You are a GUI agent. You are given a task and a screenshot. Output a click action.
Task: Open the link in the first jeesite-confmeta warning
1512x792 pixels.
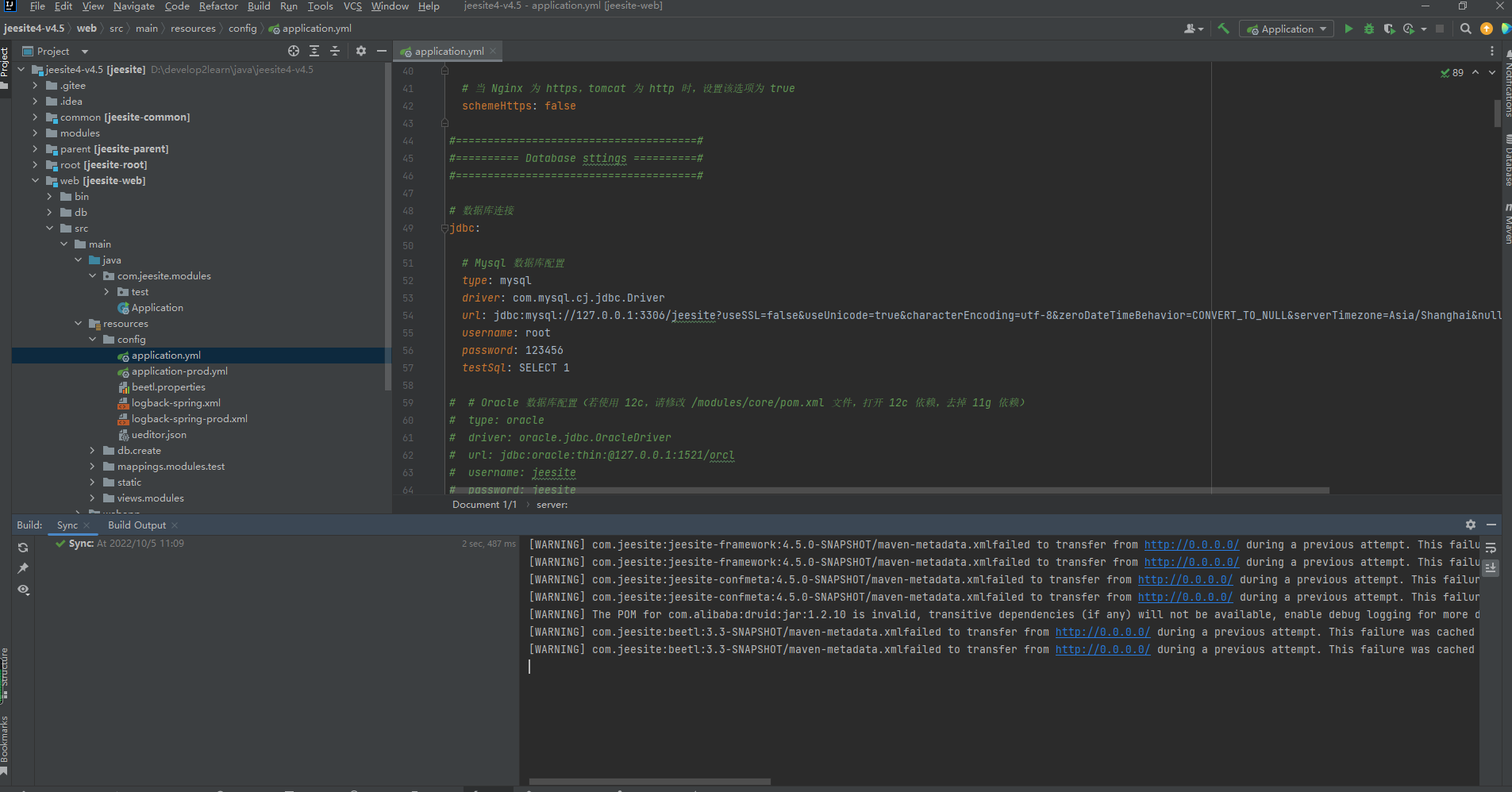coord(1185,579)
